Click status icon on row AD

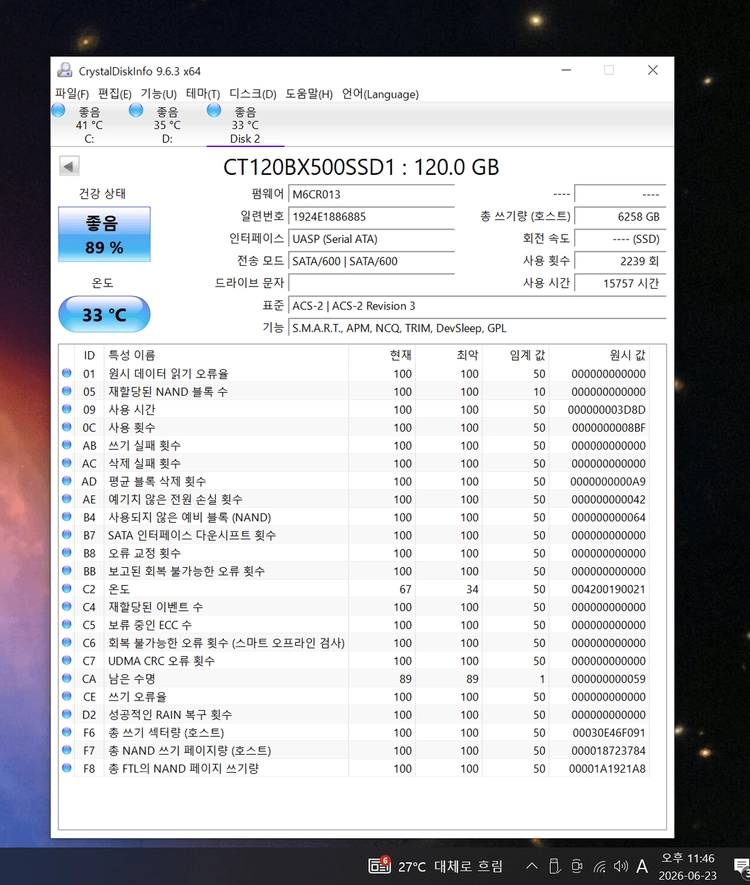(67, 481)
